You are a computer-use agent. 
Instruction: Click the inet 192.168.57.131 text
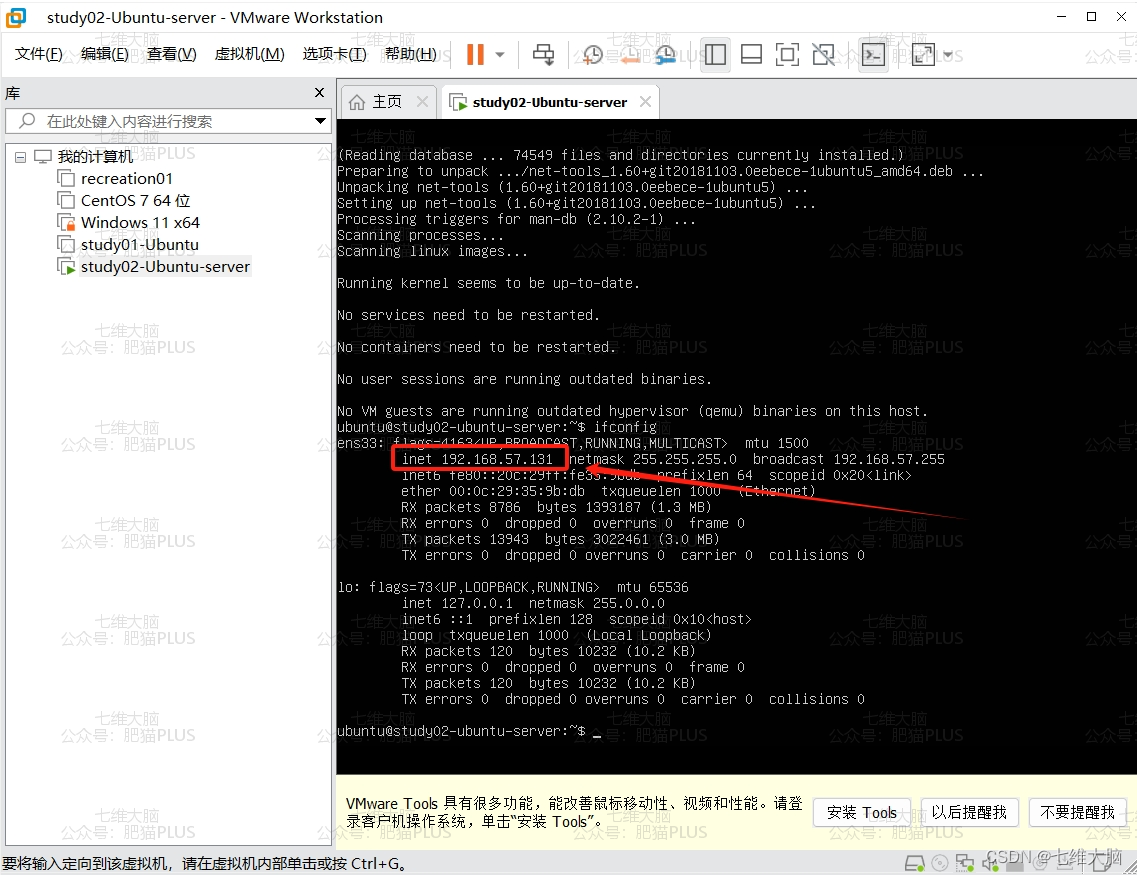(x=477, y=459)
